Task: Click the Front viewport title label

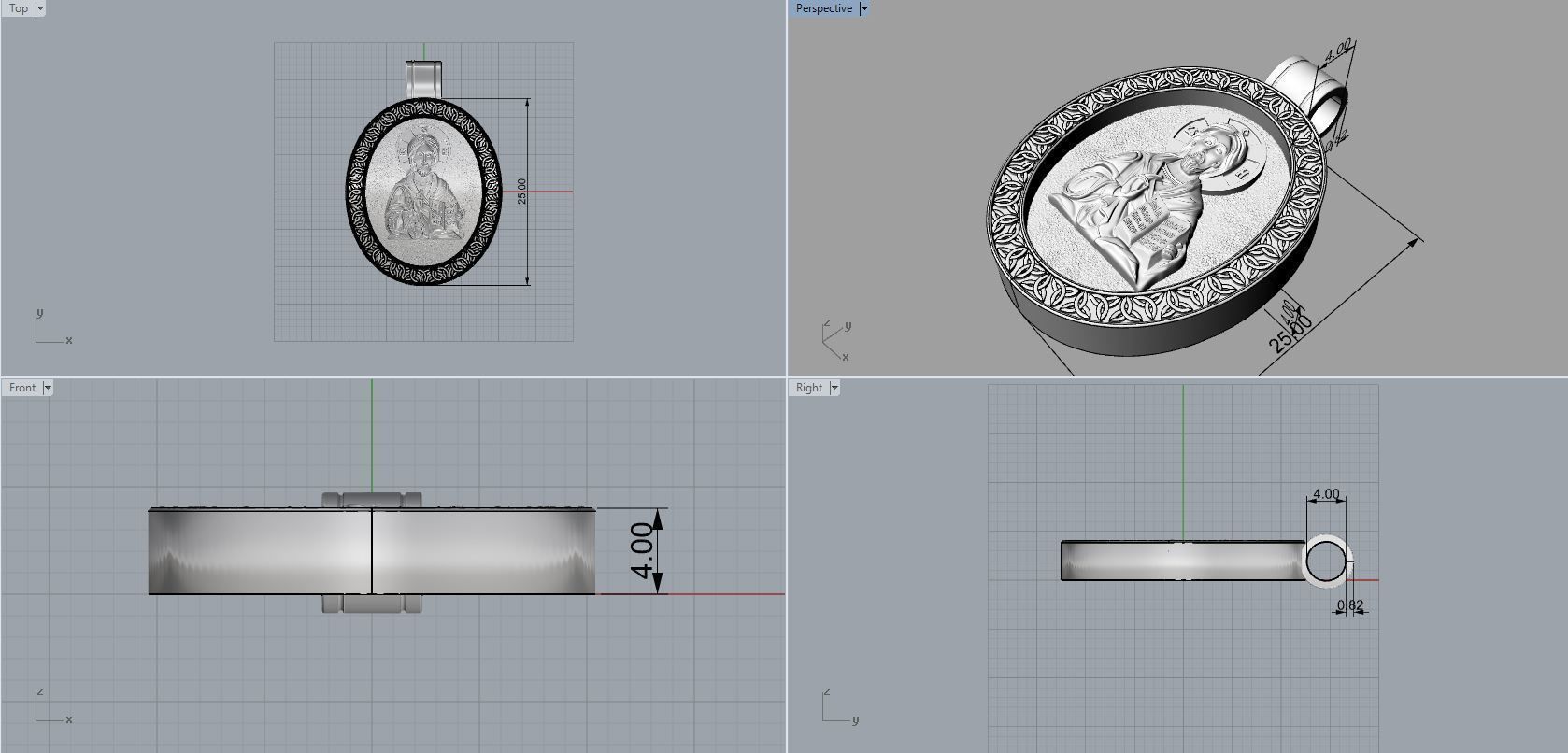Action: click(x=21, y=388)
